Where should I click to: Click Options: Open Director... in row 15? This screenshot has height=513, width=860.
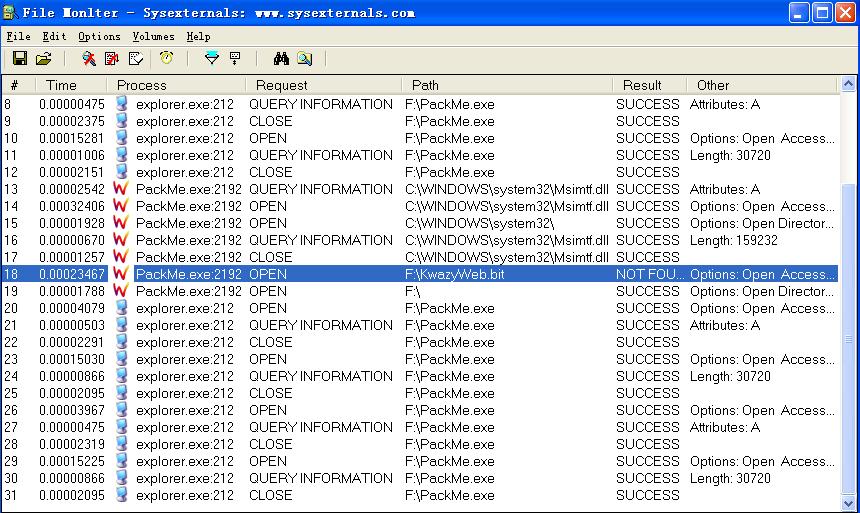click(x=762, y=223)
